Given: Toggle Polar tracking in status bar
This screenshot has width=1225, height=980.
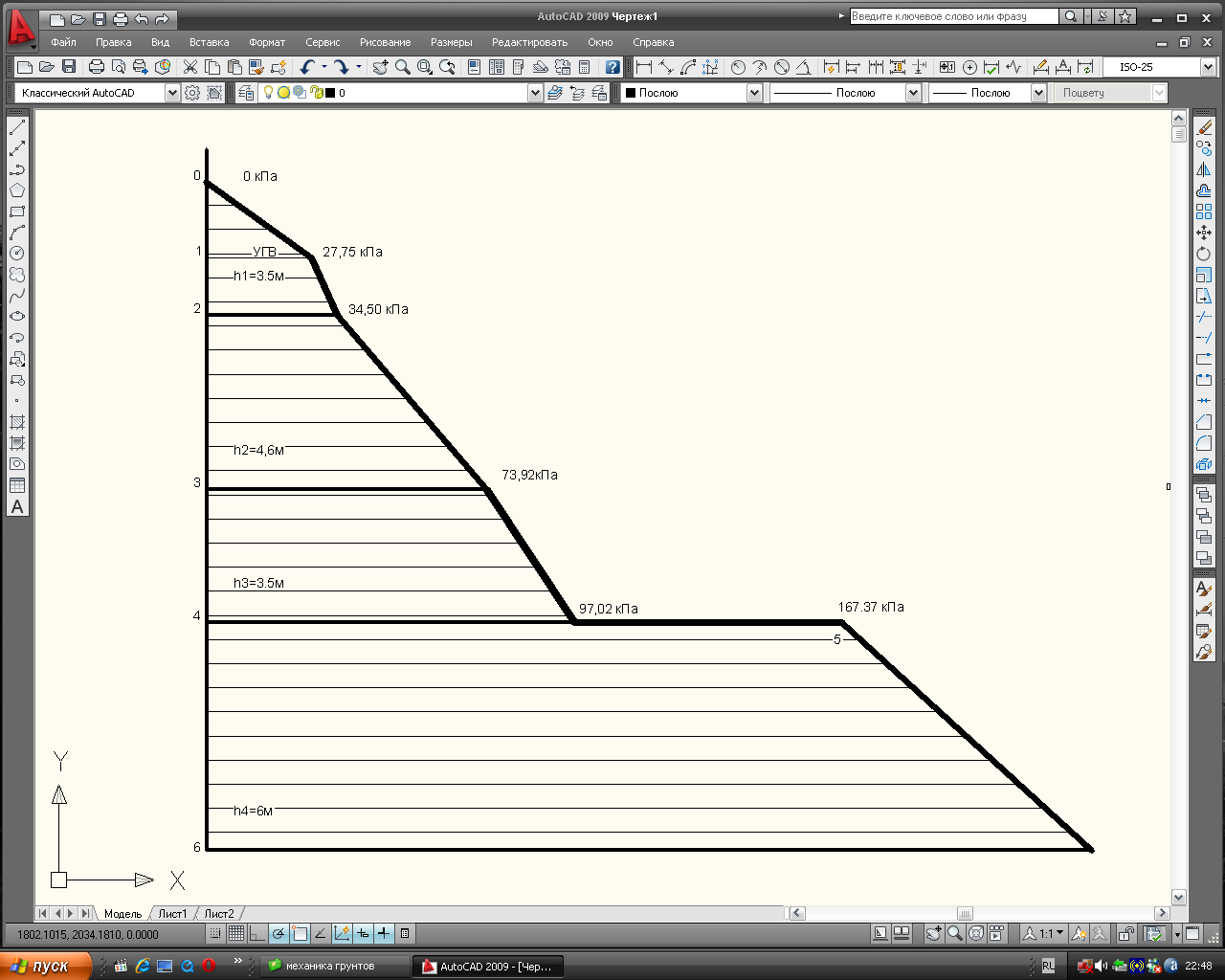Looking at the screenshot, I should [x=278, y=934].
